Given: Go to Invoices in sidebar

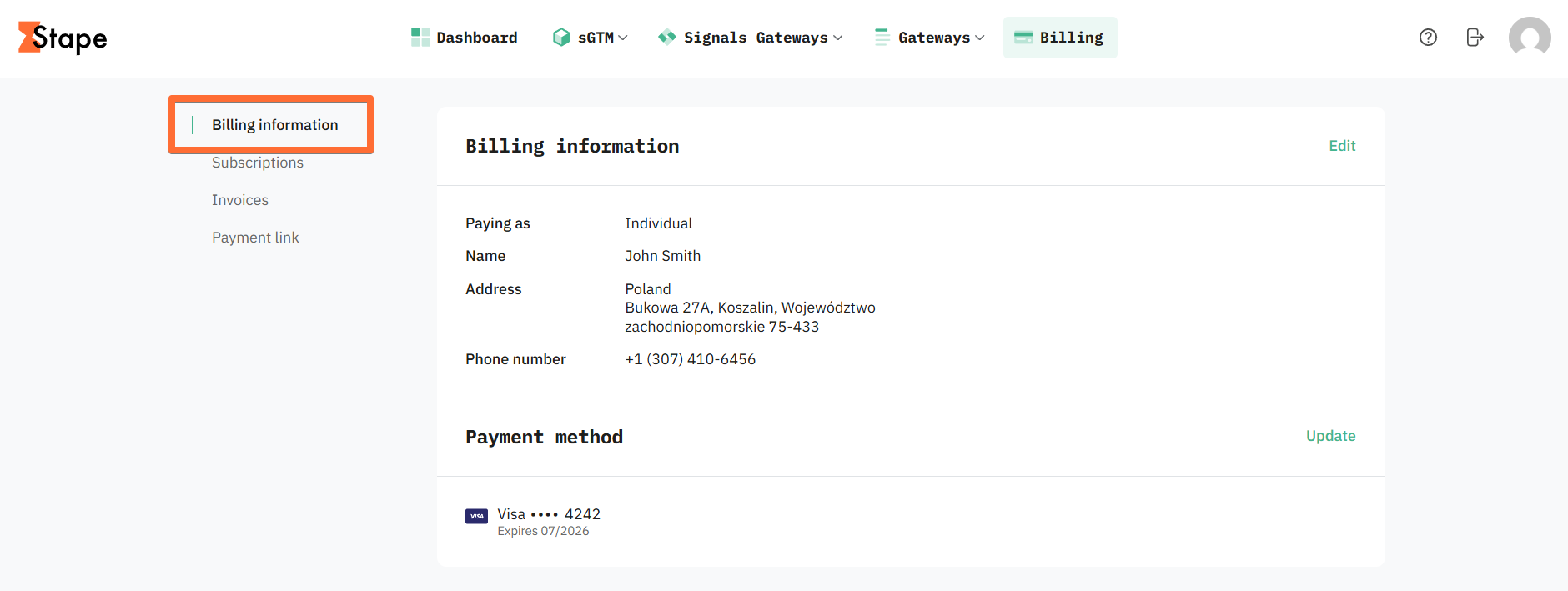Looking at the screenshot, I should (240, 200).
